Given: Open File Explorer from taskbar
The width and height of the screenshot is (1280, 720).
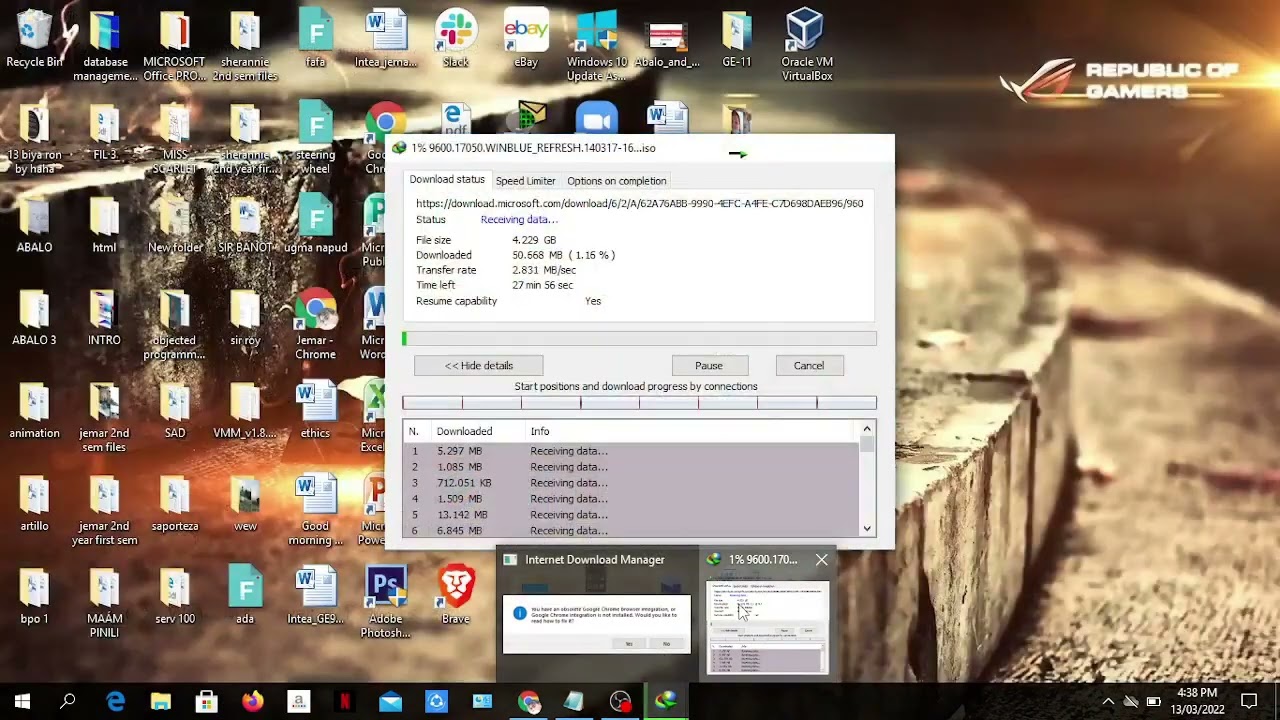Looking at the screenshot, I should 161,702.
